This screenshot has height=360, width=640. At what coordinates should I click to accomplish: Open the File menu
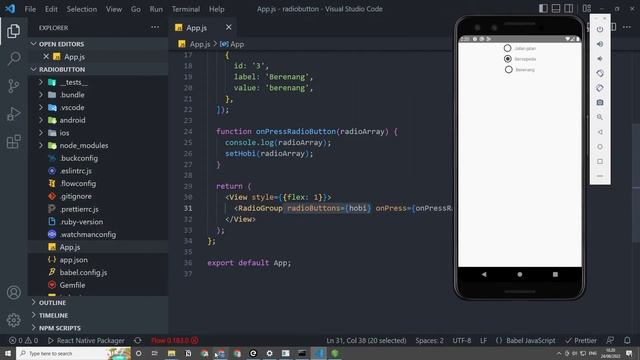(x=30, y=9)
